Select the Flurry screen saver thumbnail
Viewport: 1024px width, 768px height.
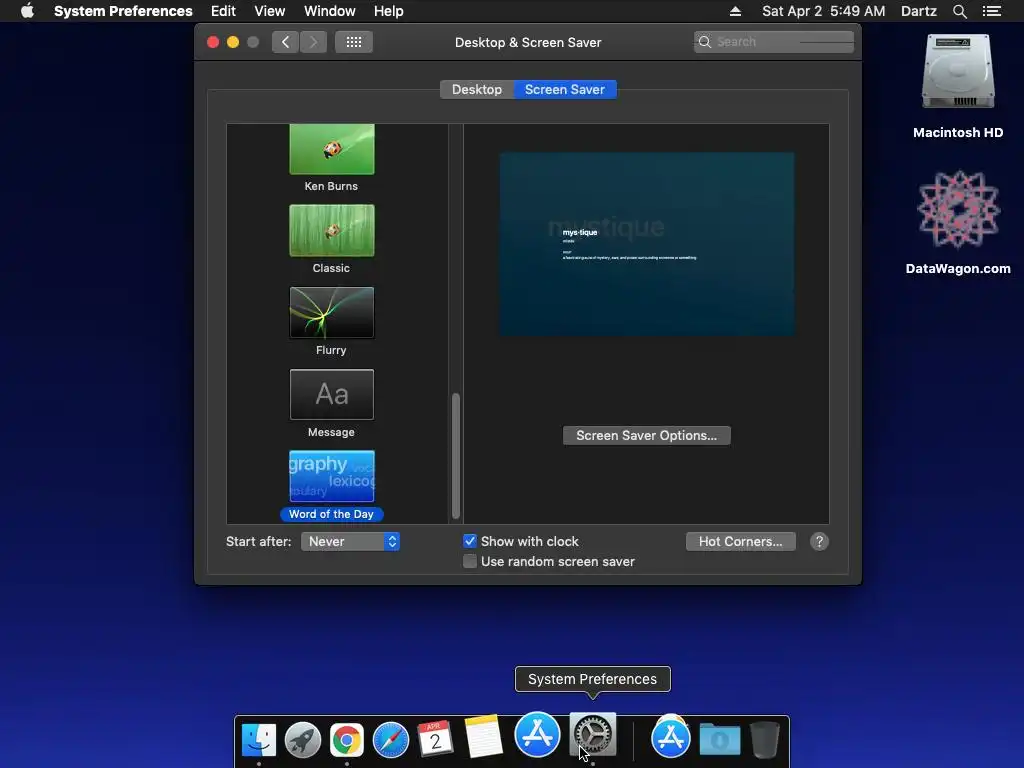click(332, 313)
